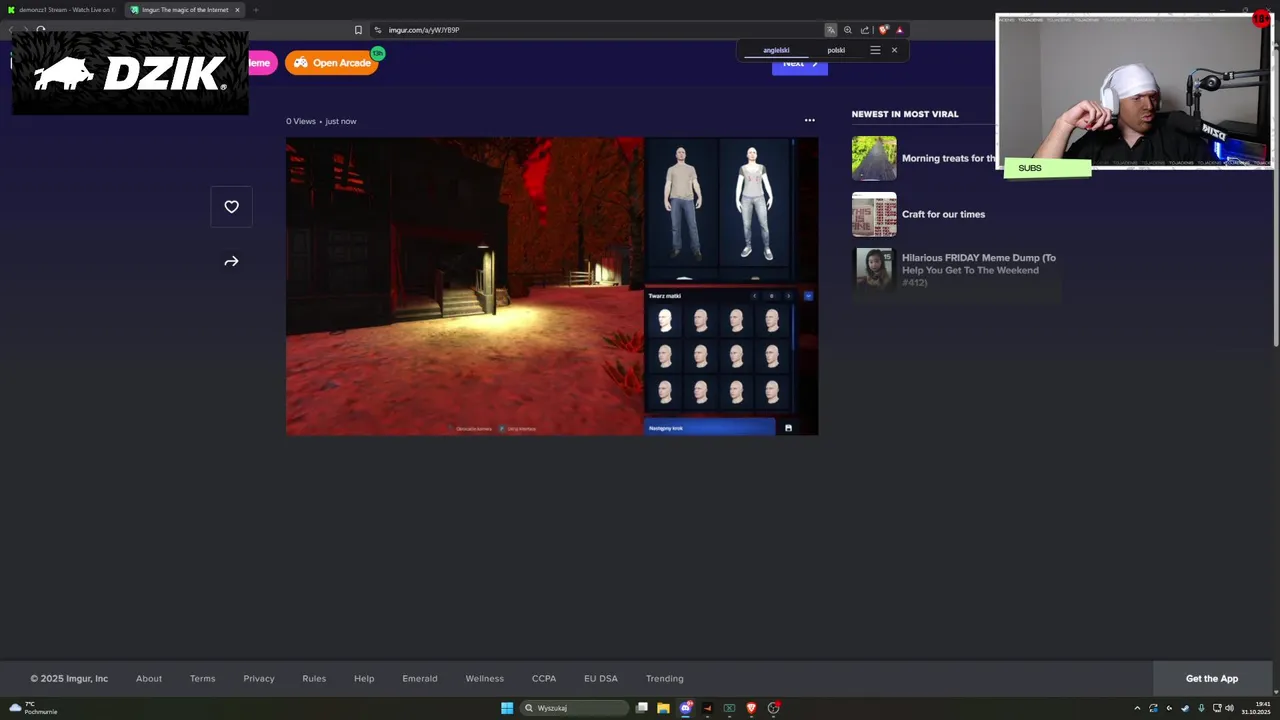Open the Privacy footer link
Image resolution: width=1280 pixels, height=720 pixels.
pyautogui.click(x=259, y=678)
